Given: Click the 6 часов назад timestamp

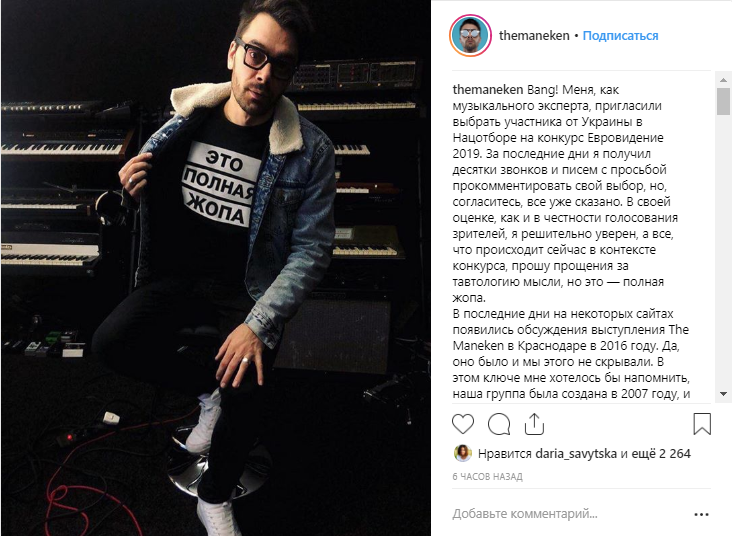Looking at the screenshot, I should click(x=487, y=477).
